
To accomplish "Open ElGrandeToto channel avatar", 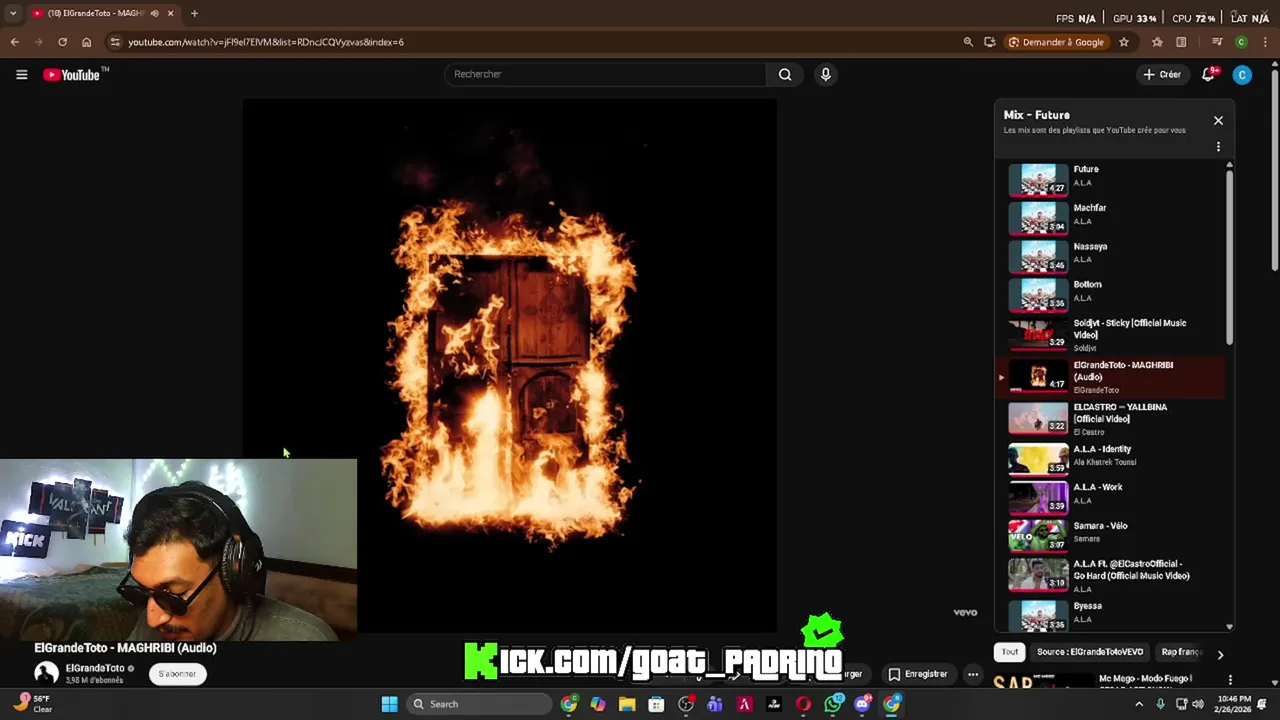I will pyautogui.click(x=47, y=673).
